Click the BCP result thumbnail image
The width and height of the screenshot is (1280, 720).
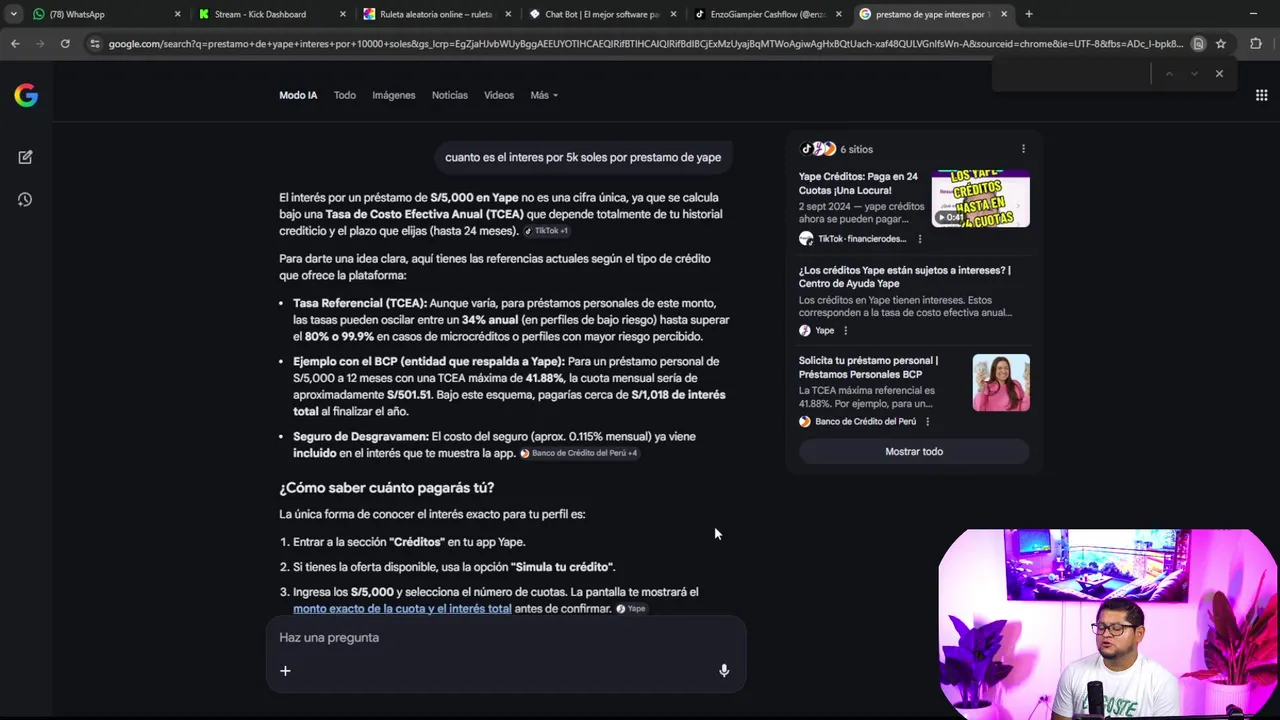[x=1001, y=382]
